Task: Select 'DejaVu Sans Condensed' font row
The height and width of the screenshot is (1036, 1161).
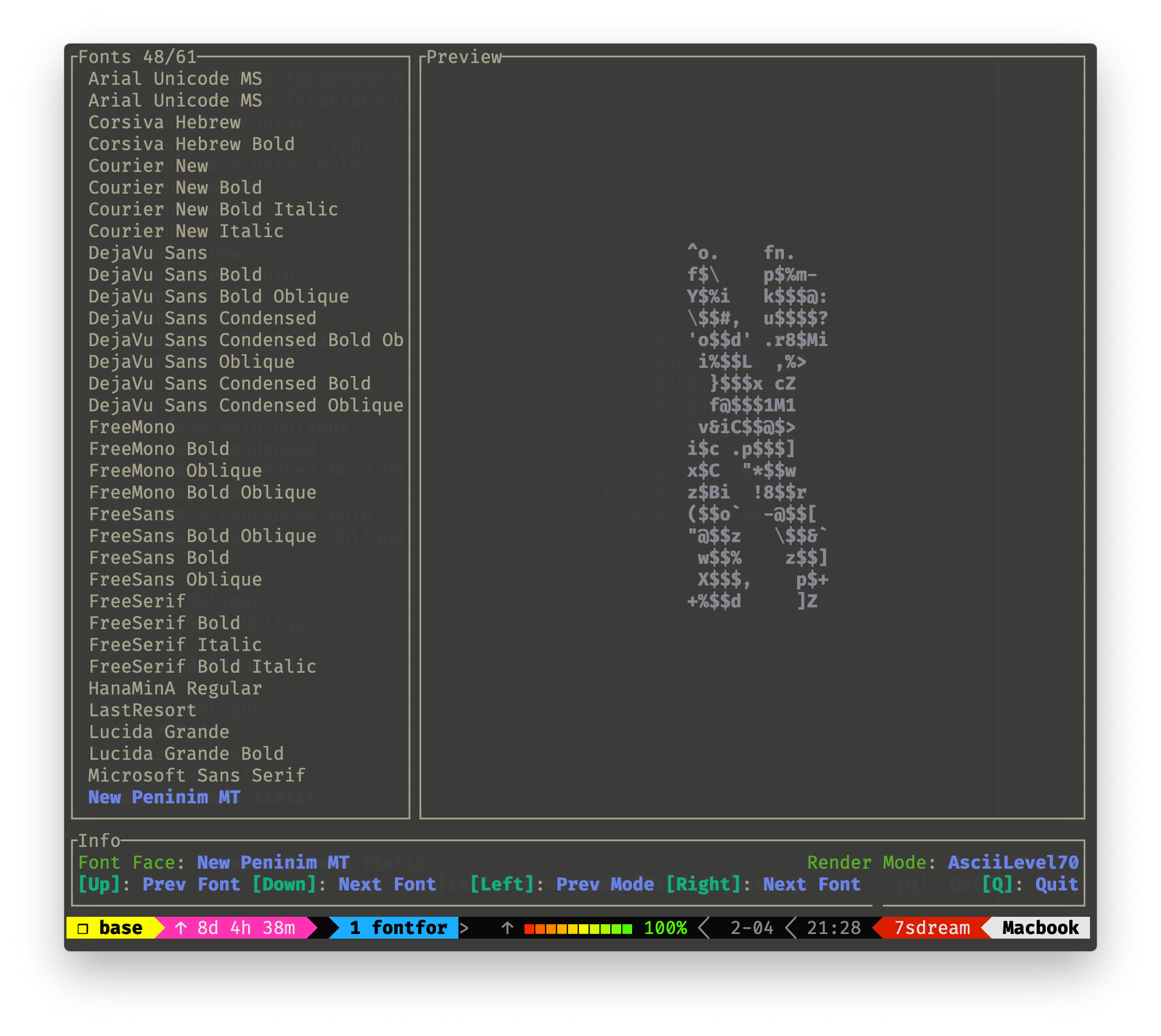Action: (202, 318)
